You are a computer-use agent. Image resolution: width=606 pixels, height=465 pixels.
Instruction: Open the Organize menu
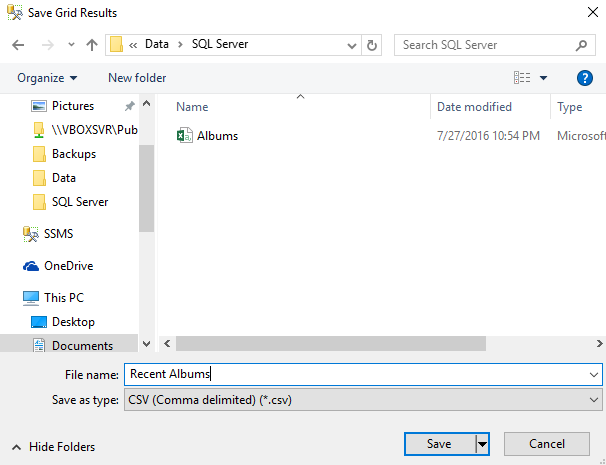click(47, 78)
